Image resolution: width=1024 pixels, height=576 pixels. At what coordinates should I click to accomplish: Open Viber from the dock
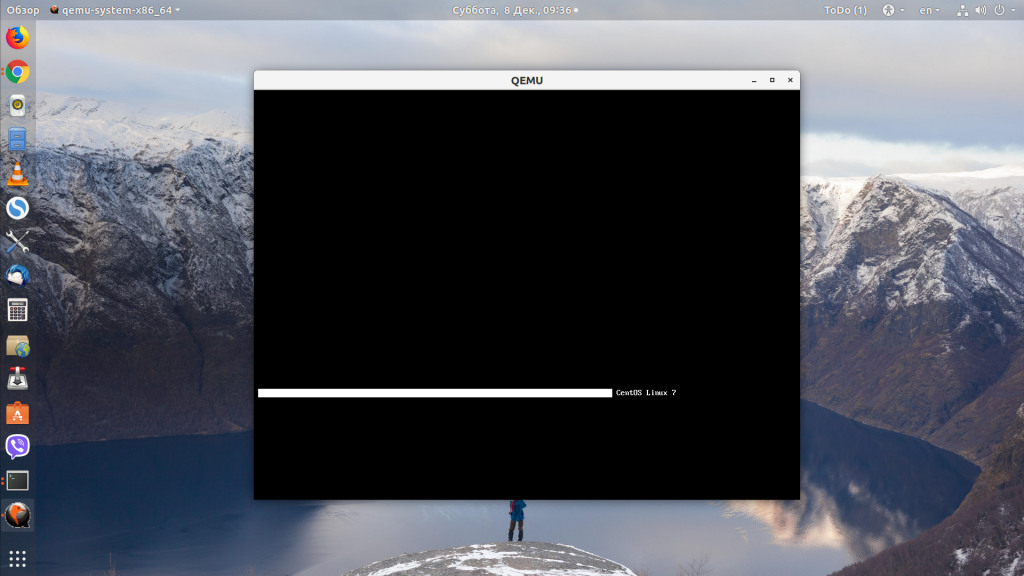pos(16,448)
